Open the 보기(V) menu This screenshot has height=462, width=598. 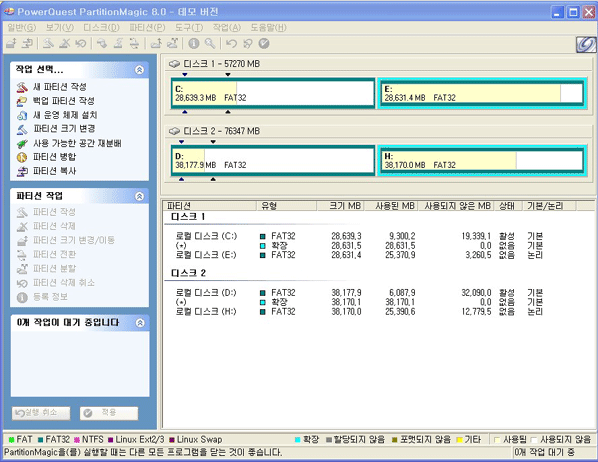(60, 27)
